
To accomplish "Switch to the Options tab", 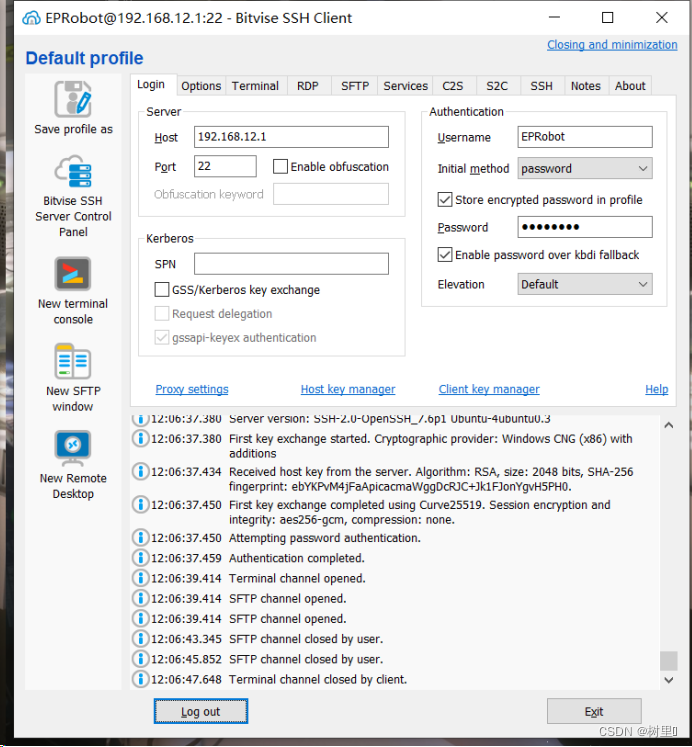I will click(201, 86).
